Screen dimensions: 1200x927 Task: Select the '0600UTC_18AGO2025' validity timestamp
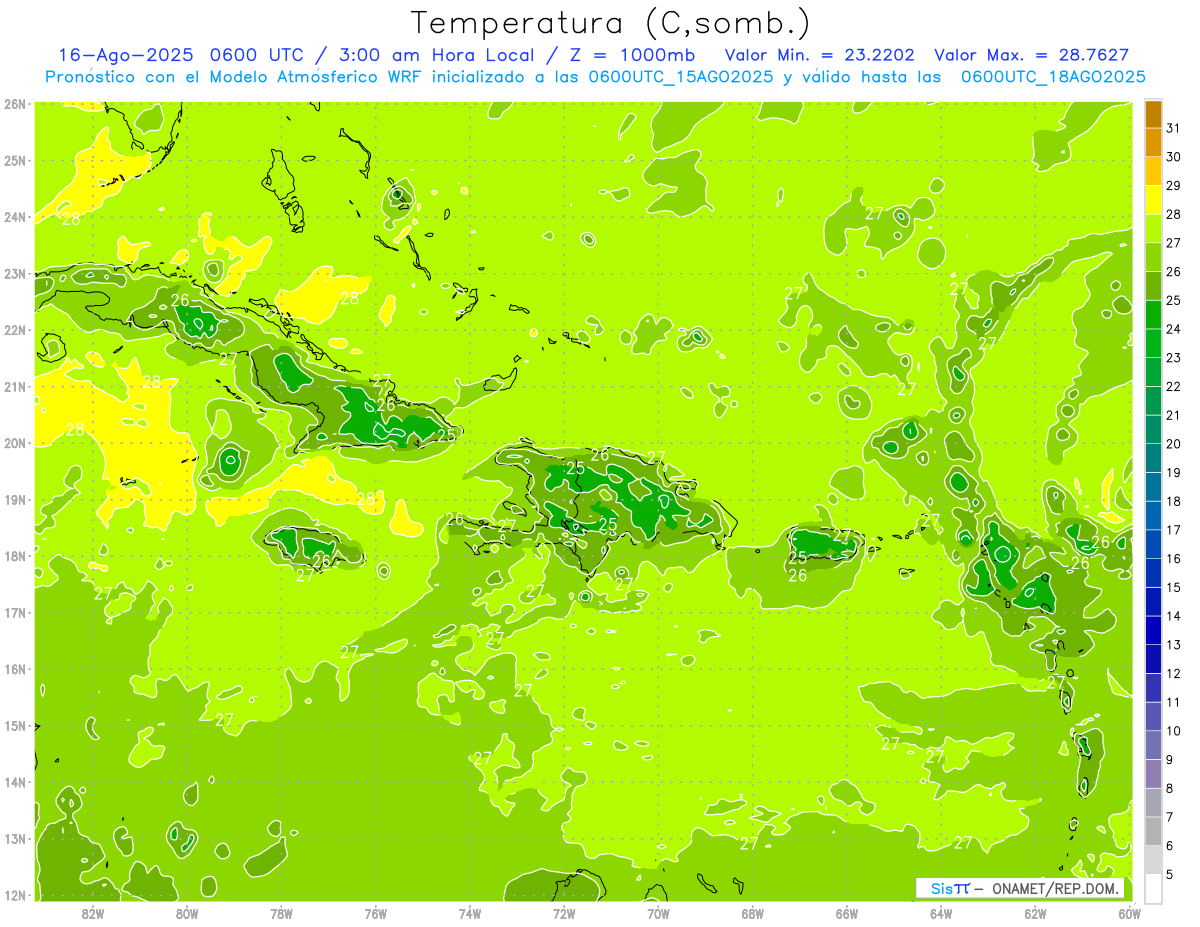pyautogui.click(x=1053, y=77)
